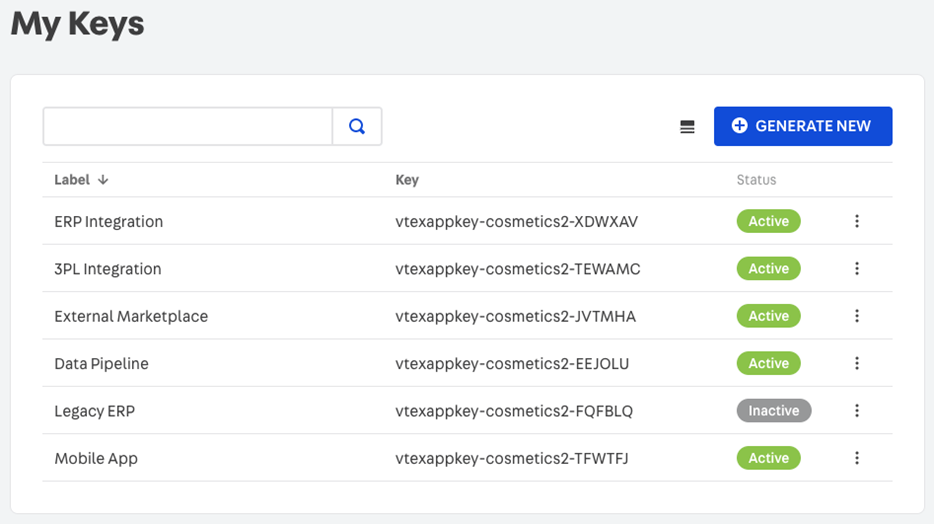Open actions menu for 3PL Integration
Image resolution: width=934 pixels, height=524 pixels.
tap(857, 269)
